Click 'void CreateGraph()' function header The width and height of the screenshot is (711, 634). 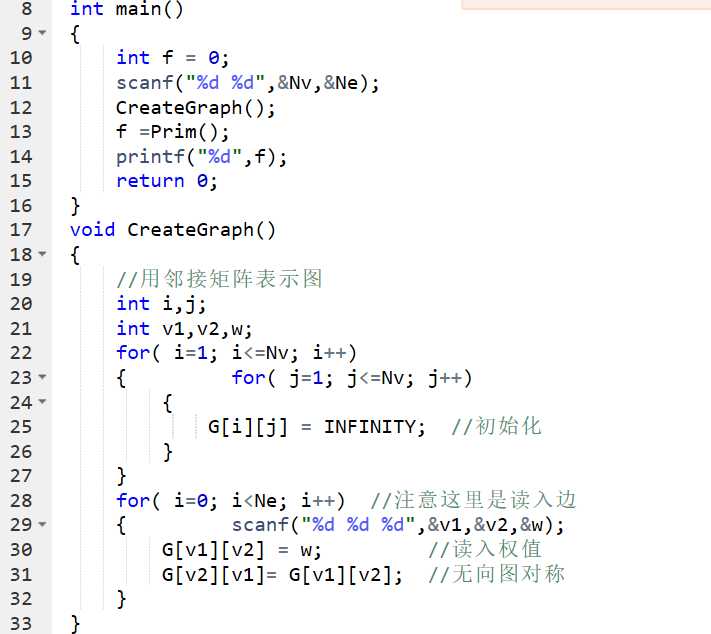pos(173,229)
